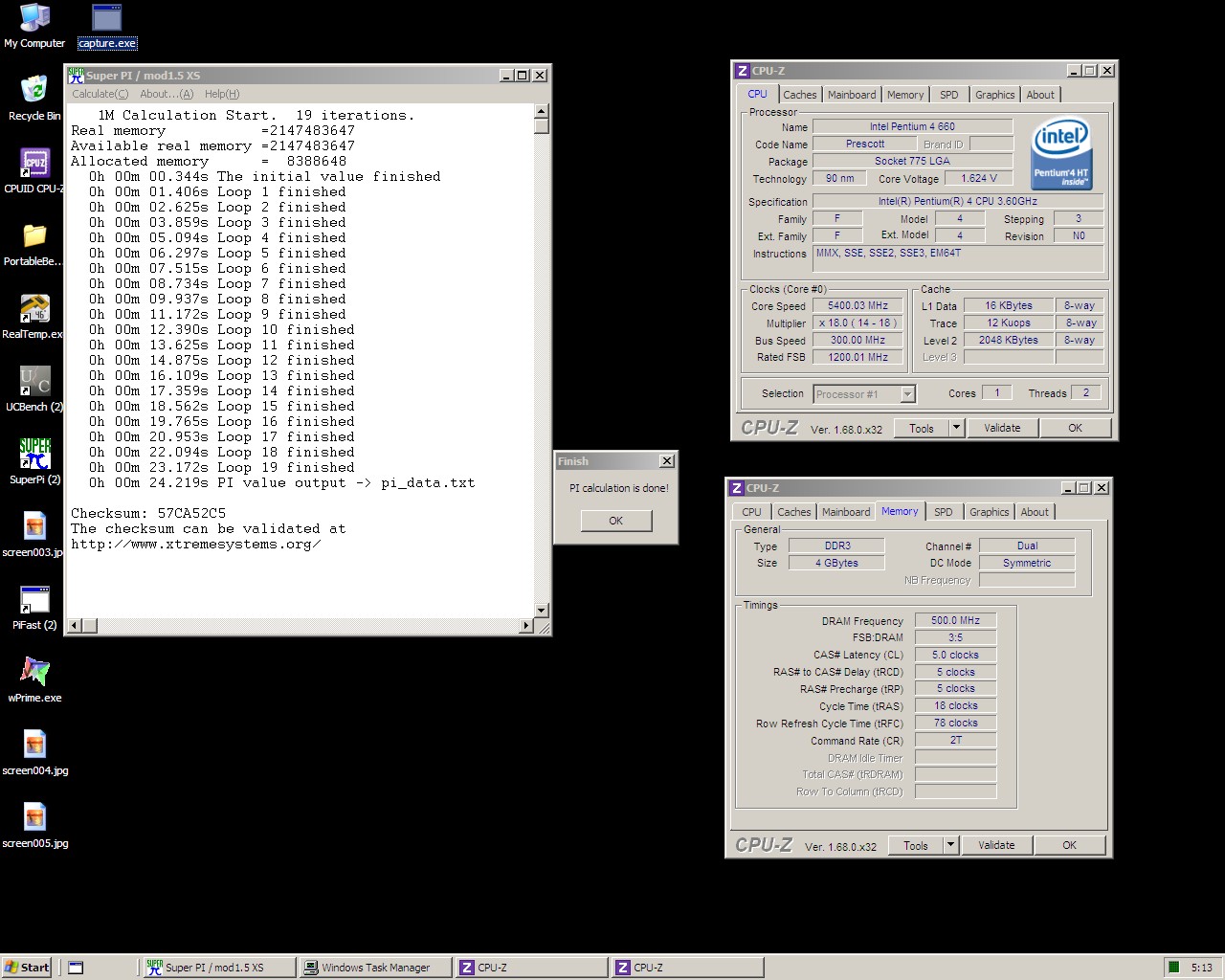Click OK in Finish dialog
Screen dimensions: 1225x980
click(615, 521)
